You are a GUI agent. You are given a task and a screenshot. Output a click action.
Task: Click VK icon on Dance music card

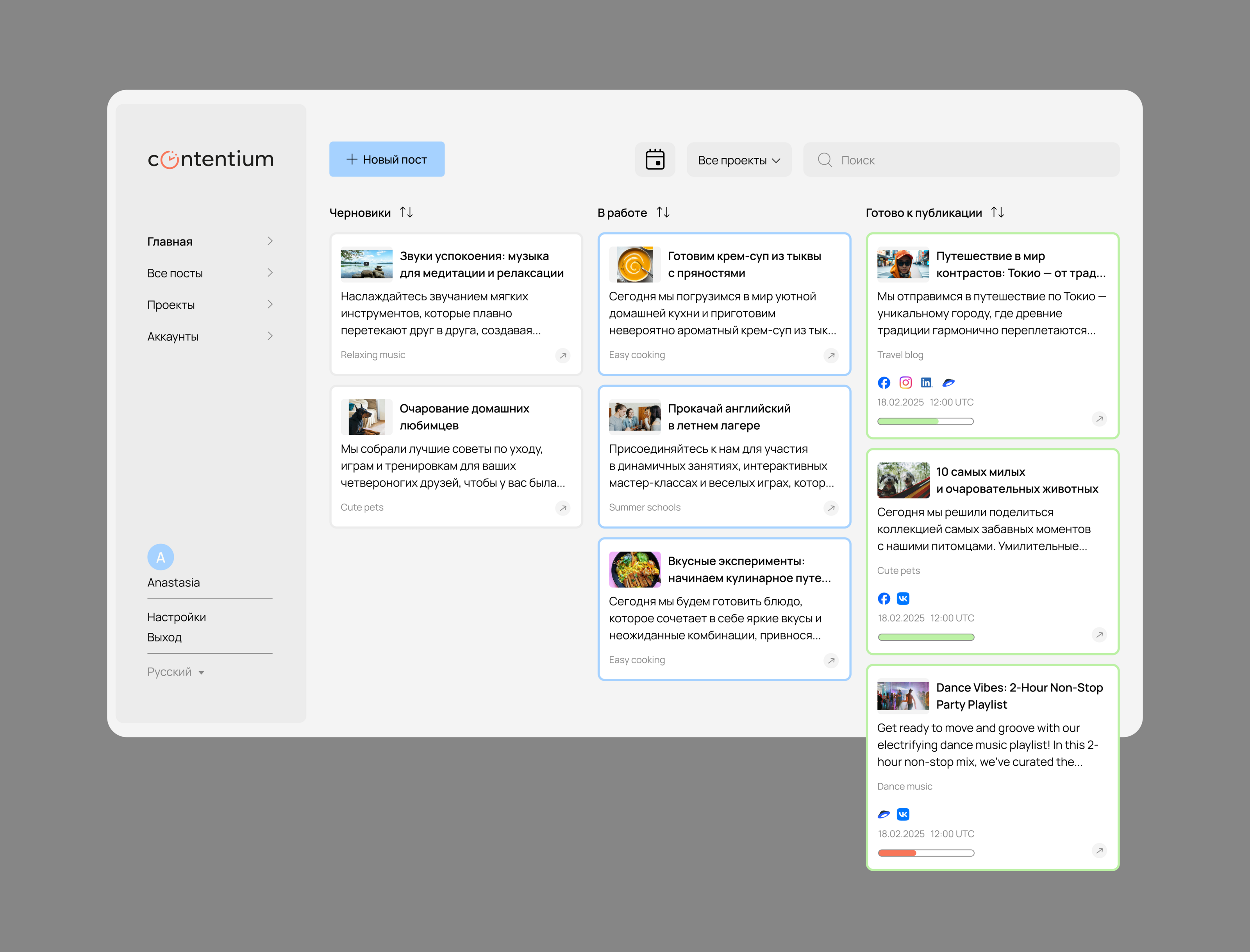(x=903, y=814)
